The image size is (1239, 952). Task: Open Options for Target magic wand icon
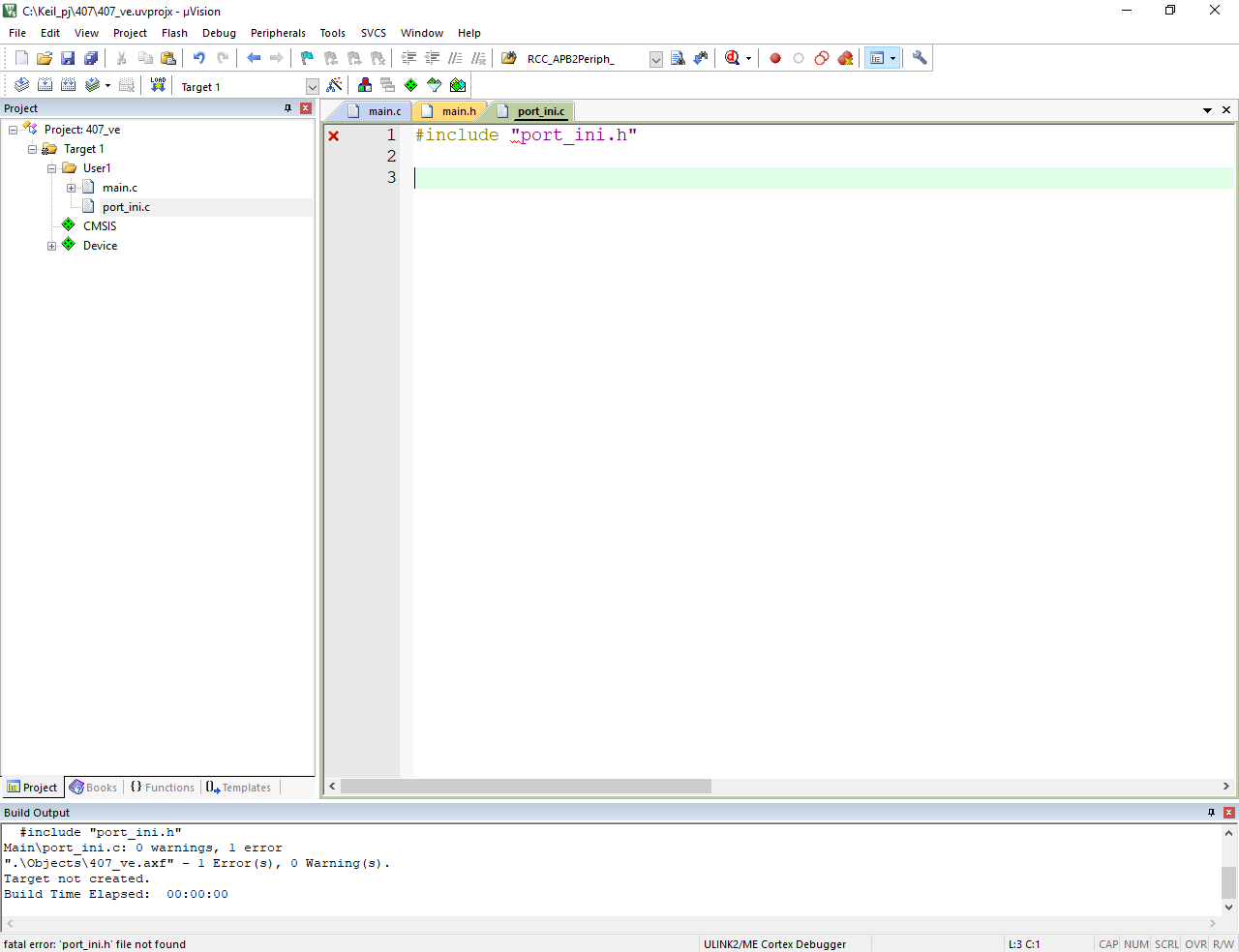click(x=334, y=85)
